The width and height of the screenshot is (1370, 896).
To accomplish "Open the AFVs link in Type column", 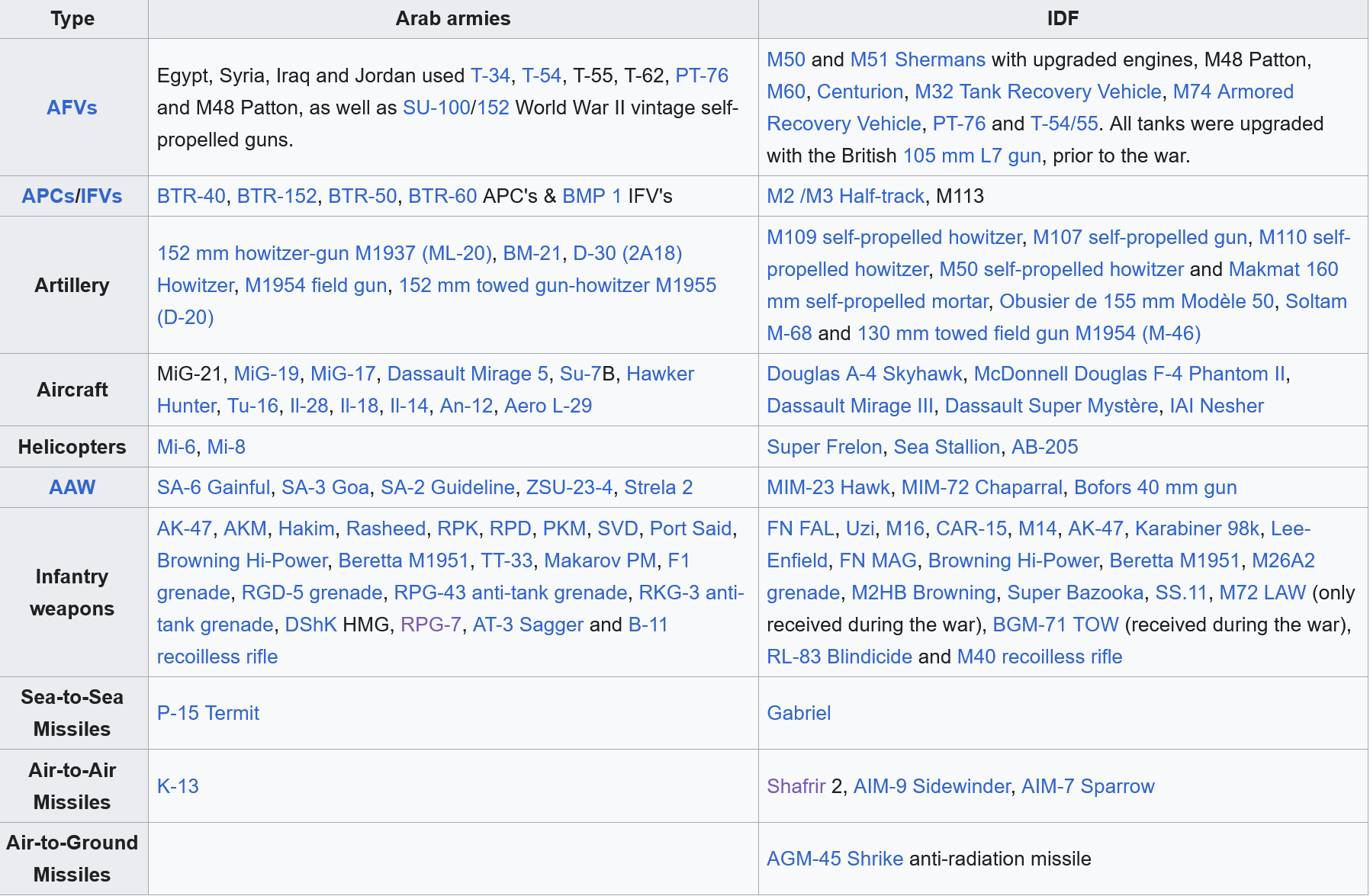I will point(72,108).
